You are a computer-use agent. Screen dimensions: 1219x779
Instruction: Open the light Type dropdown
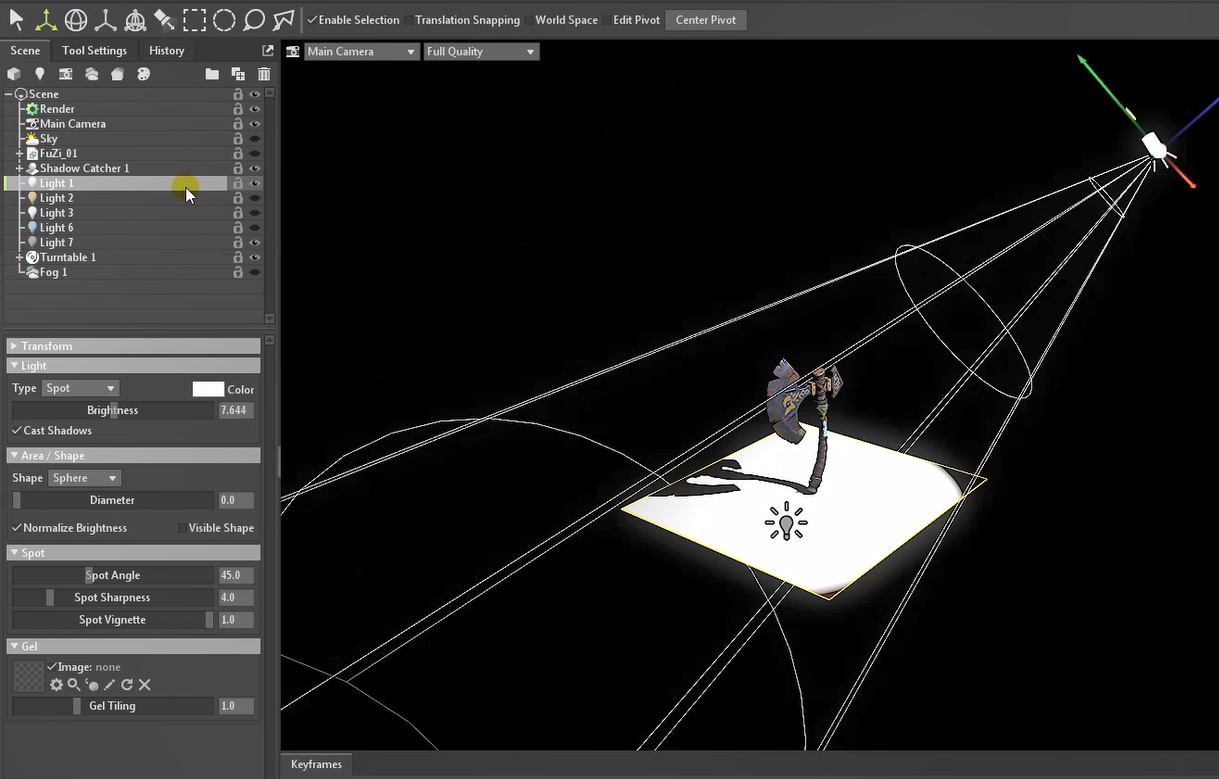[80, 388]
